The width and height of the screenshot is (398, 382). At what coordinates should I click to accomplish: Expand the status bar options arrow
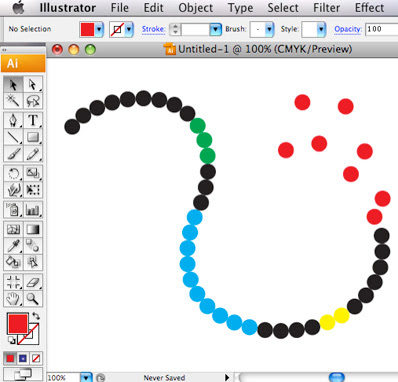point(227,378)
